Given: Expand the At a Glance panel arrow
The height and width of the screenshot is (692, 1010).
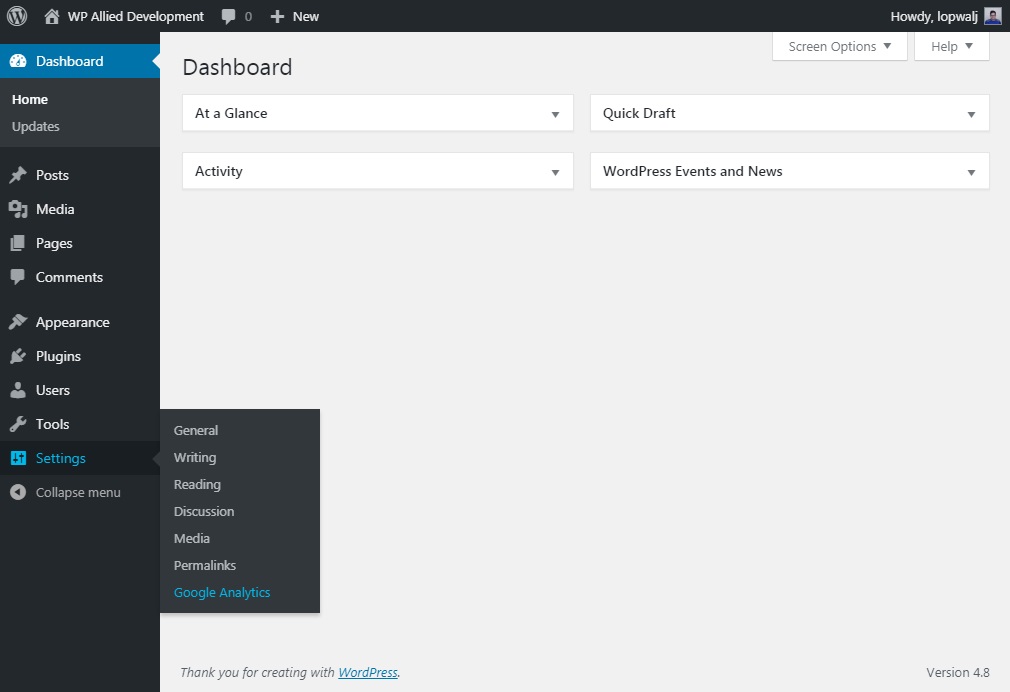Looking at the screenshot, I should coord(555,115).
